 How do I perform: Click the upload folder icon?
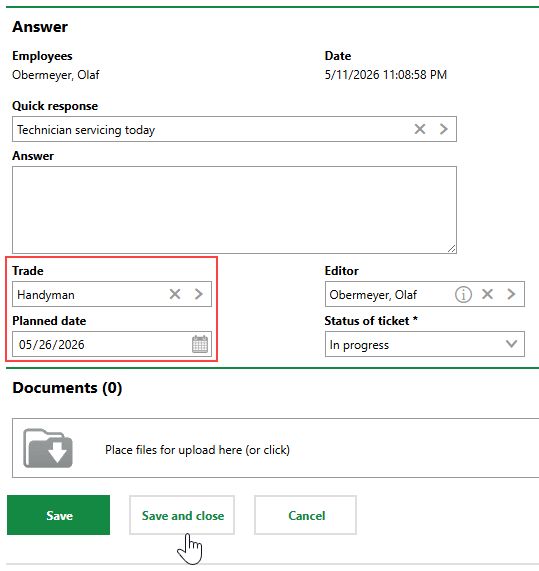(48, 448)
